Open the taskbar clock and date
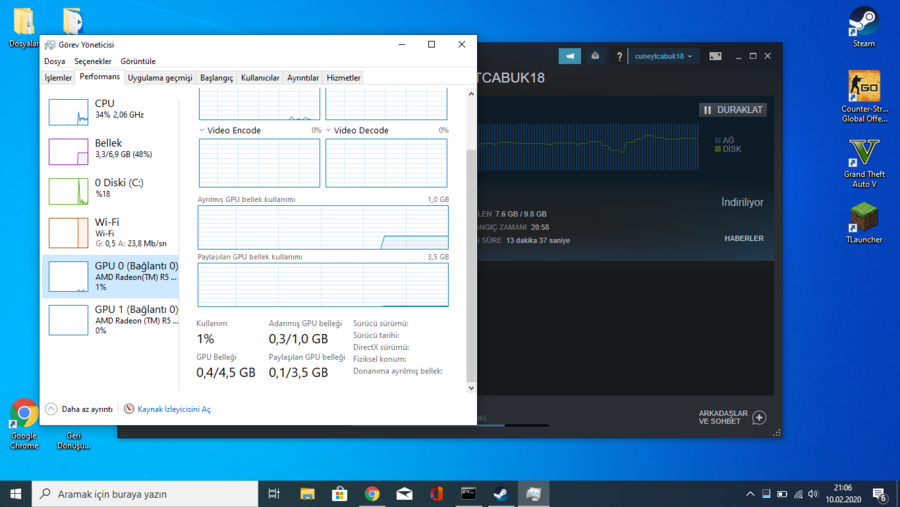The width and height of the screenshot is (900, 507). [843, 494]
